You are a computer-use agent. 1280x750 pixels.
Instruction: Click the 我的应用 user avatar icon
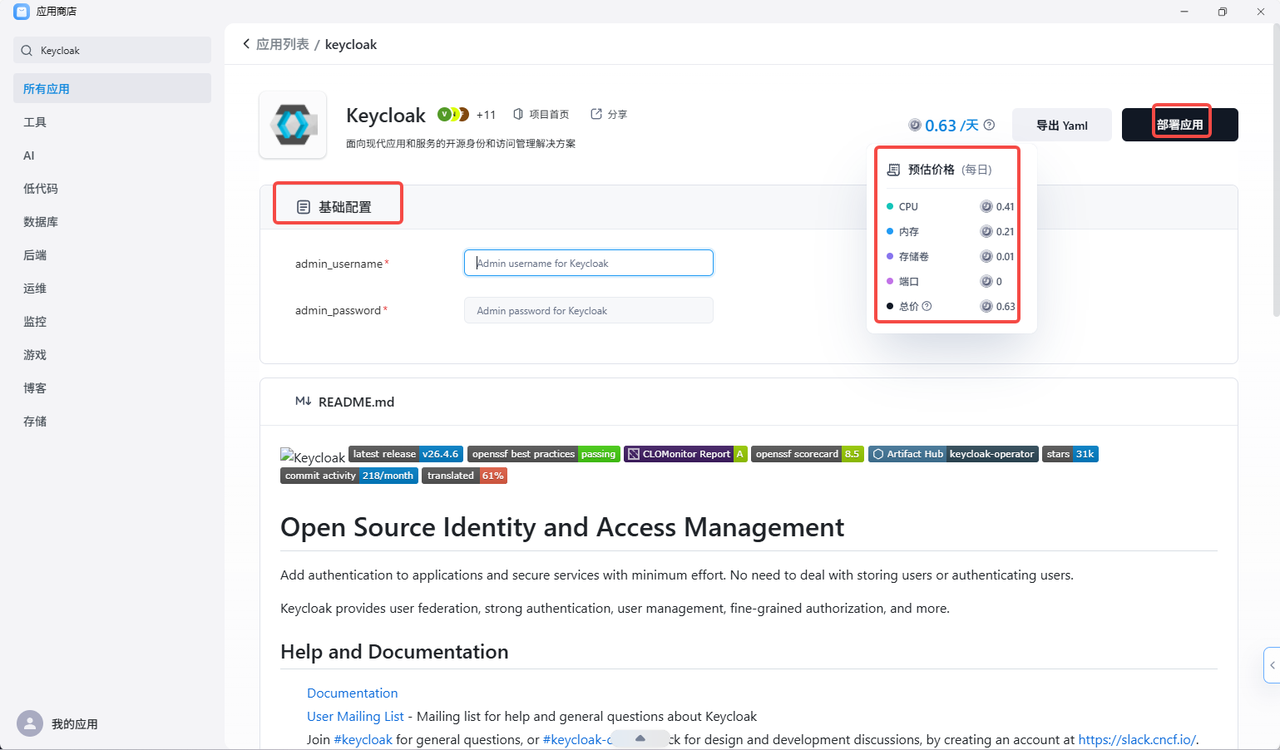[x=30, y=723]
